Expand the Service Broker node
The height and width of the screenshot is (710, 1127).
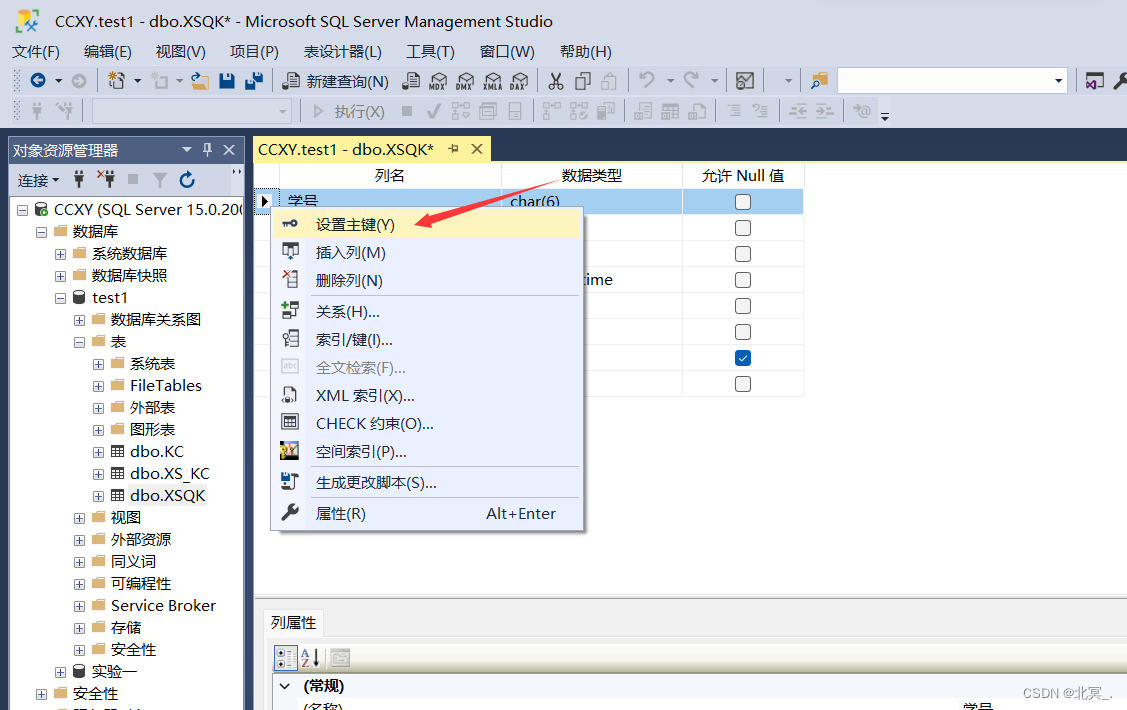click(79, 607)
